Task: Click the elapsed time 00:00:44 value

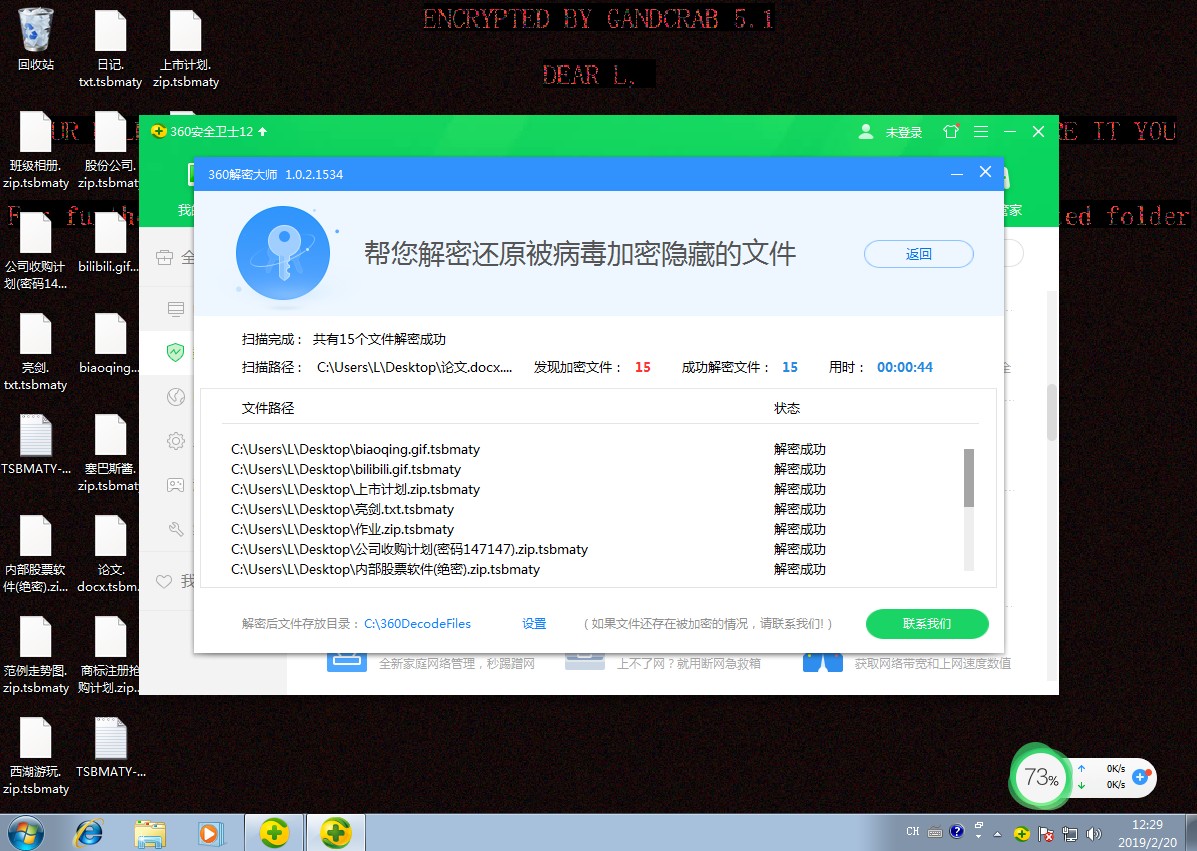Action: pyautogui.click(x=905, y=367)
